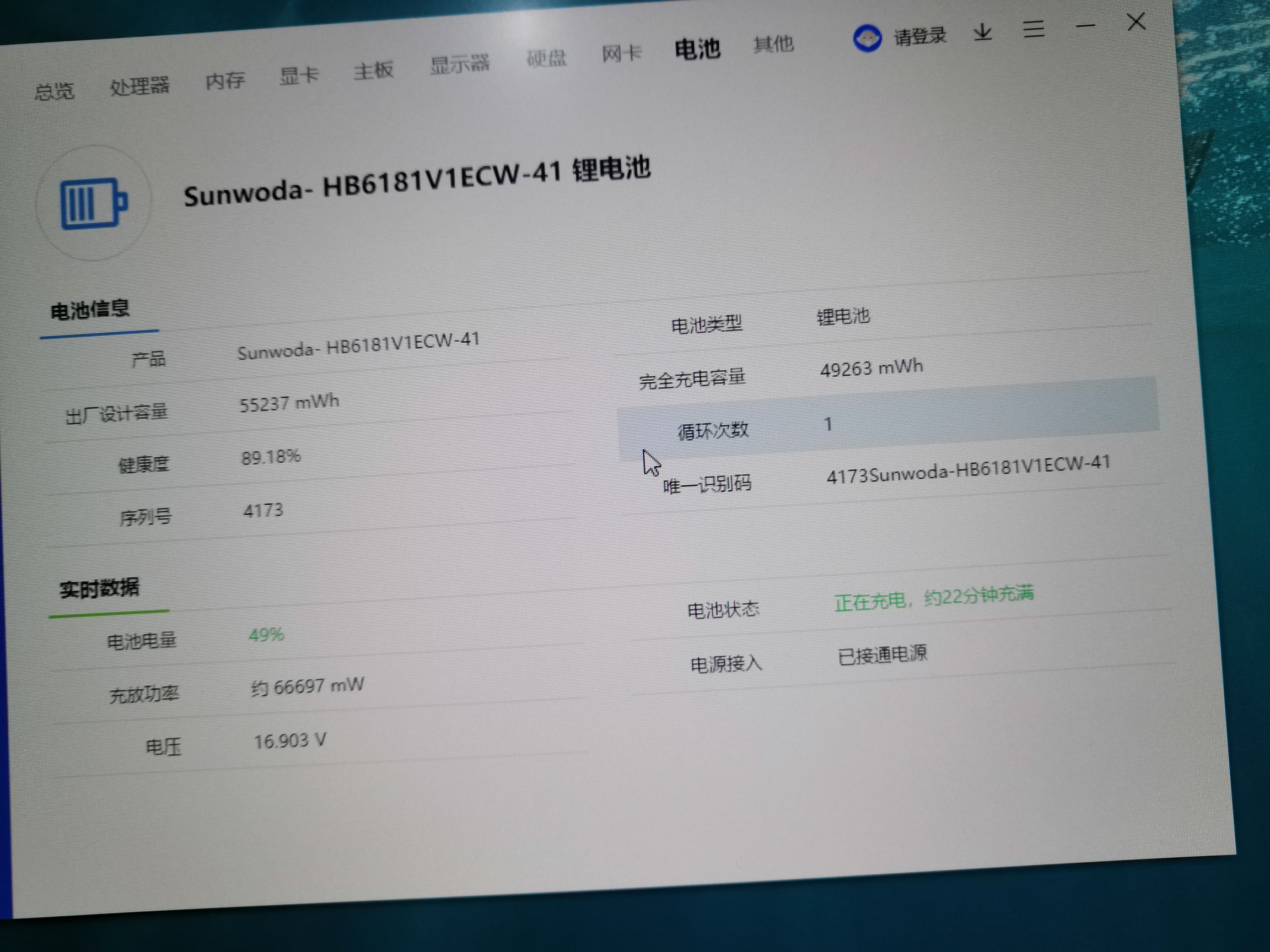Click the 电池状态 label
The width and height of the screenshot is (1270, 952).
point(723,609)
